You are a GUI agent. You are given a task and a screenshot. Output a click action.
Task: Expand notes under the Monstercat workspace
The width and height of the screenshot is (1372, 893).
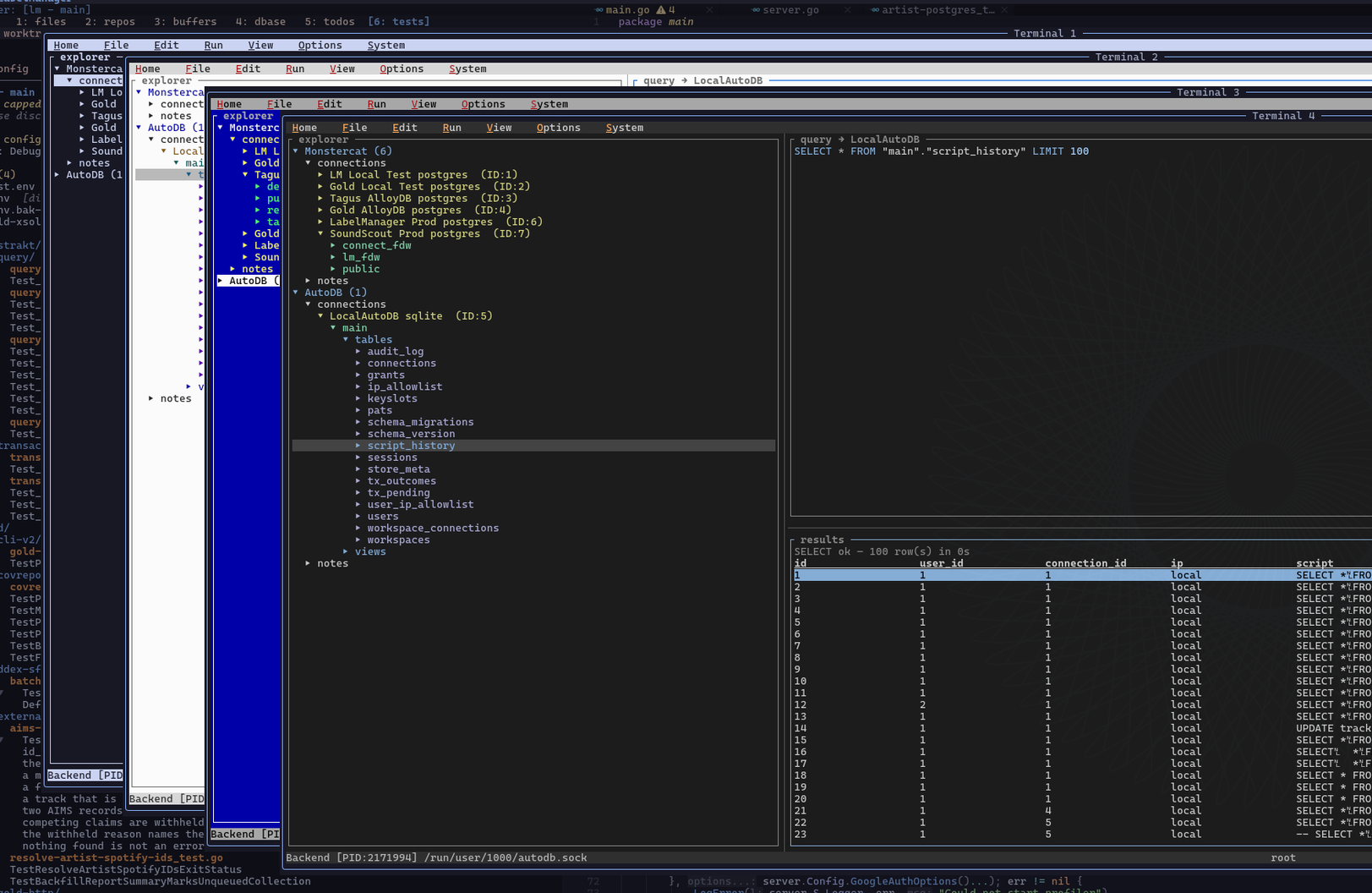coord(332,281)
